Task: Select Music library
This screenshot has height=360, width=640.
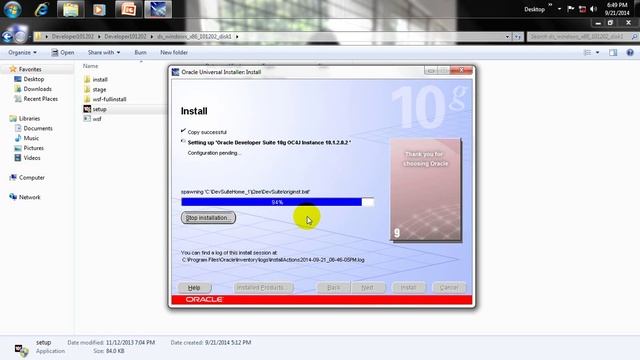Action: [31, 138]
